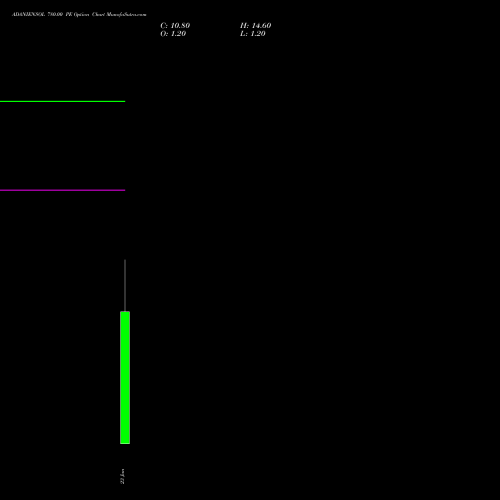Select the low value 'L: 1.20'
The height and width of the screenshot is (500, 500).
(x=253, y=34)
